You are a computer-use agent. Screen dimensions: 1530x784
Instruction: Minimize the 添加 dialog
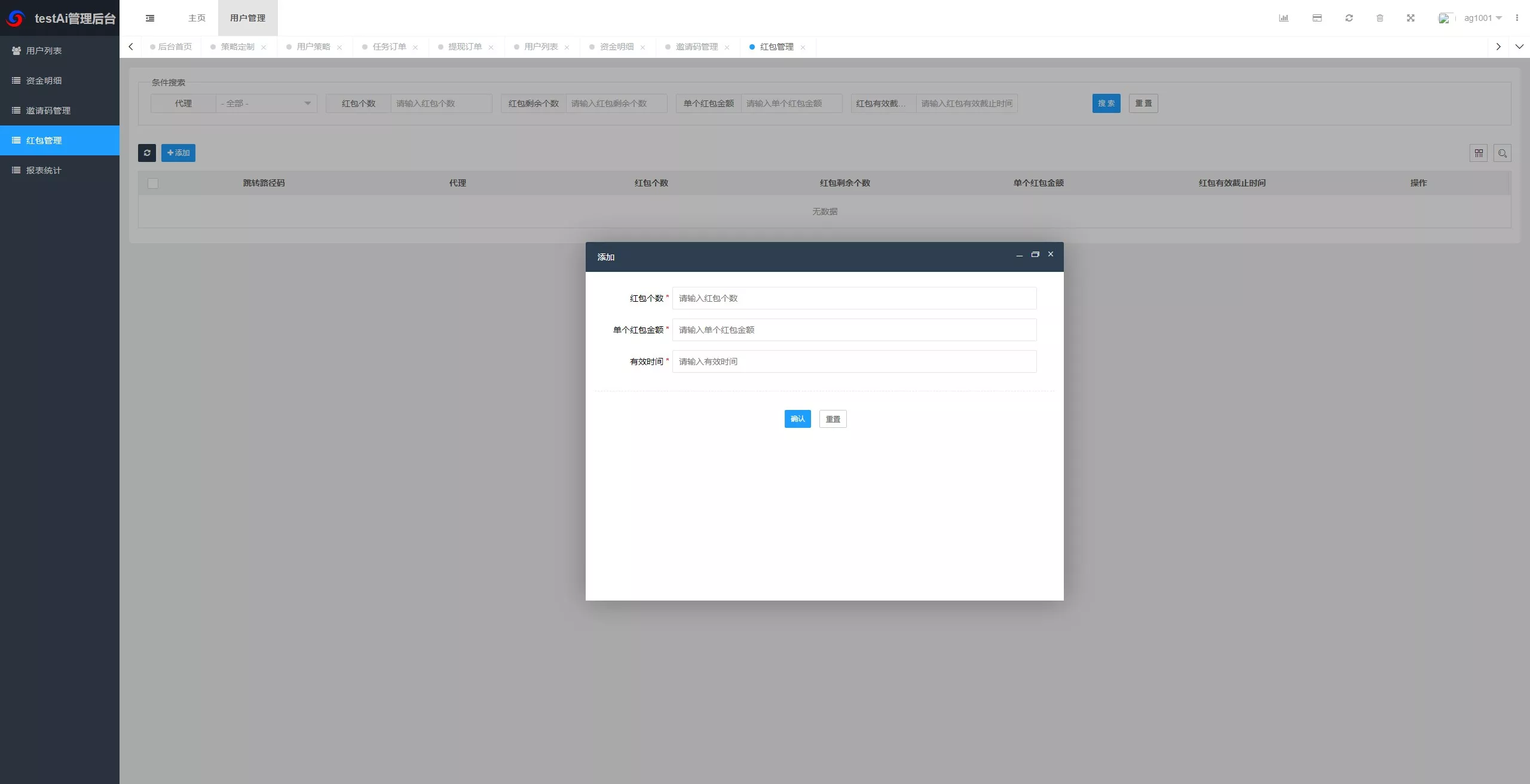[1020, 255]
